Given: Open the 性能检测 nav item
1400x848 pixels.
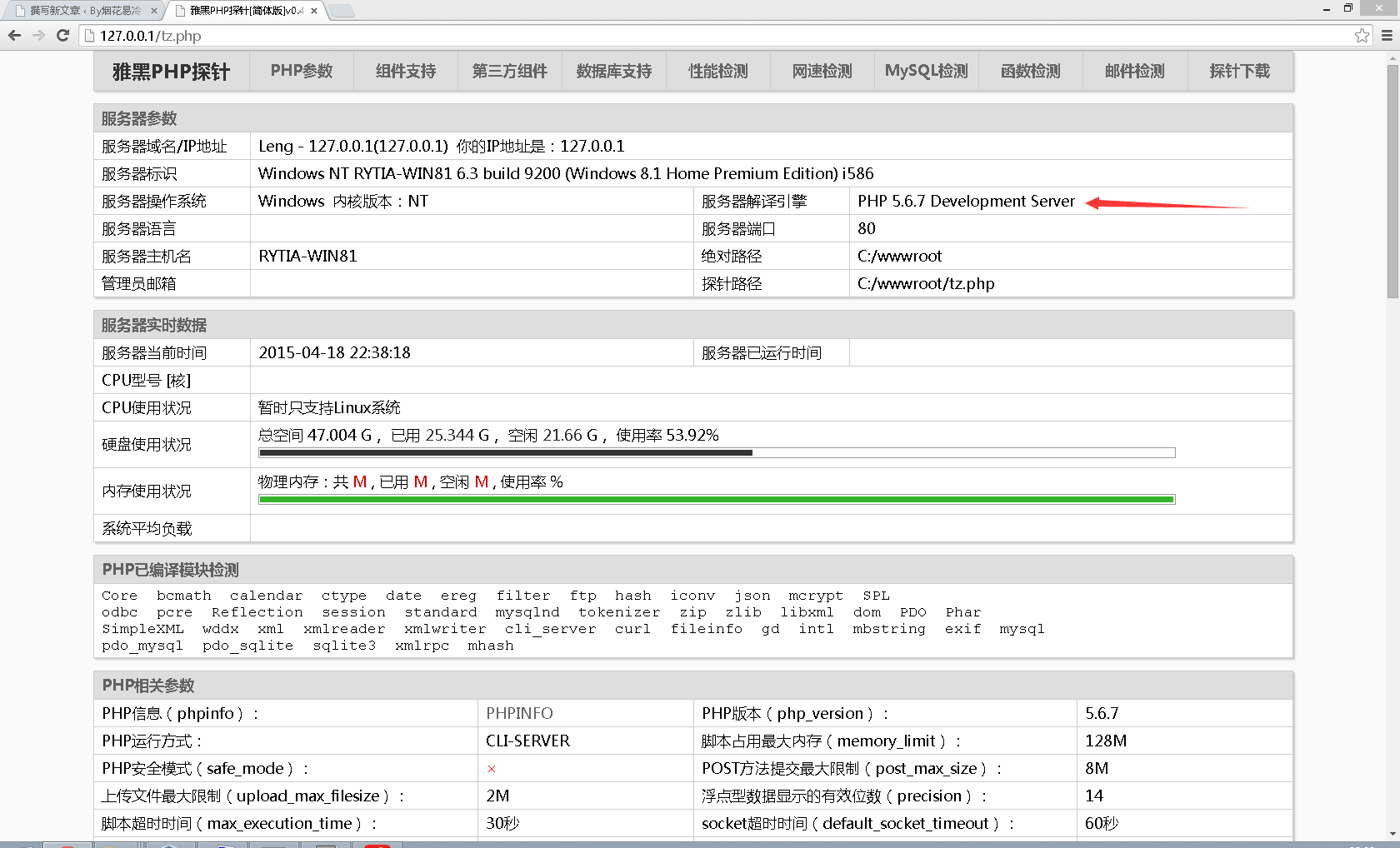Looking at the screenshot, I should [x=718, y=72].
